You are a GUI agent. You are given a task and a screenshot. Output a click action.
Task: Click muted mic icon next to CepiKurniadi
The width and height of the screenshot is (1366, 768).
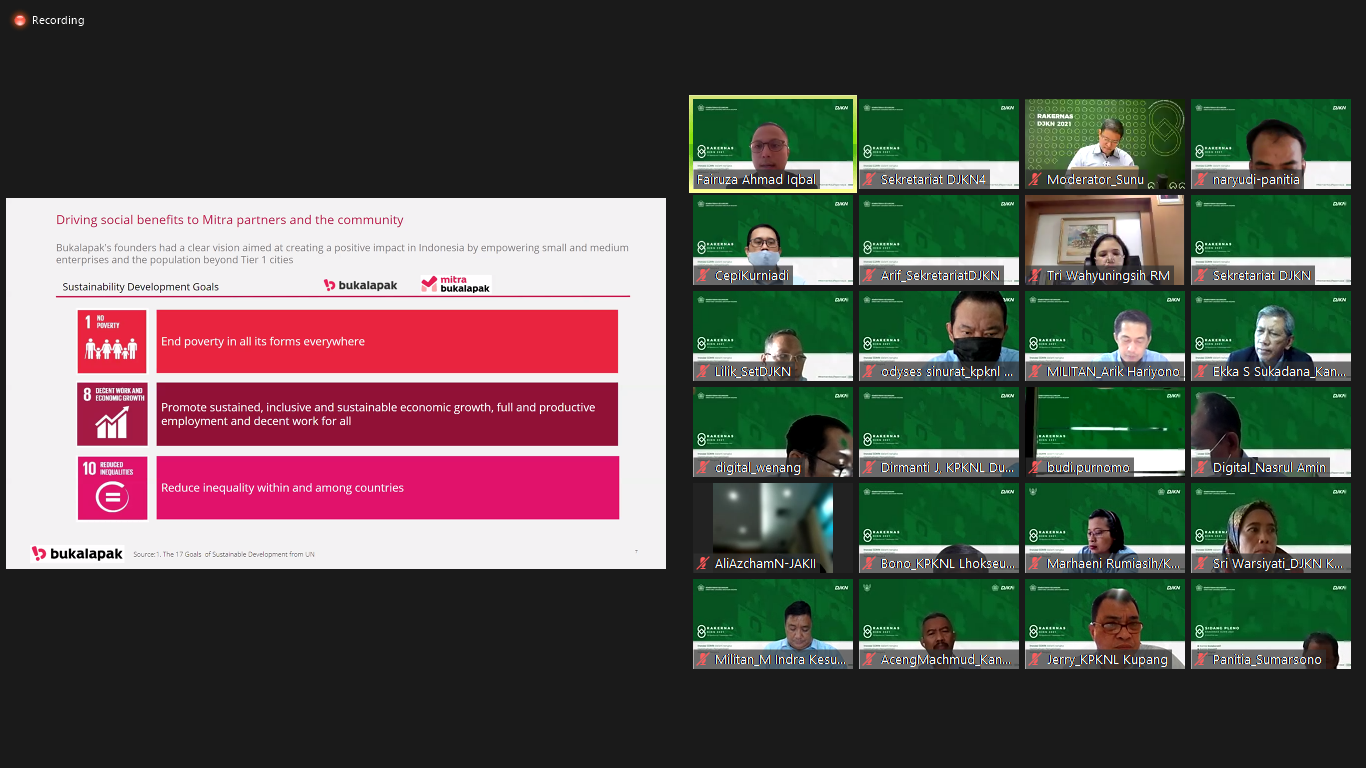tap(703, 276)
